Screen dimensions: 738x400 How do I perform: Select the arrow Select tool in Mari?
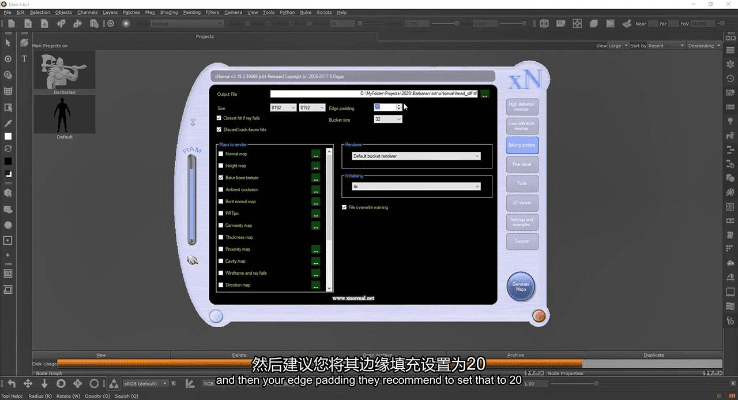tap(8, 43)
